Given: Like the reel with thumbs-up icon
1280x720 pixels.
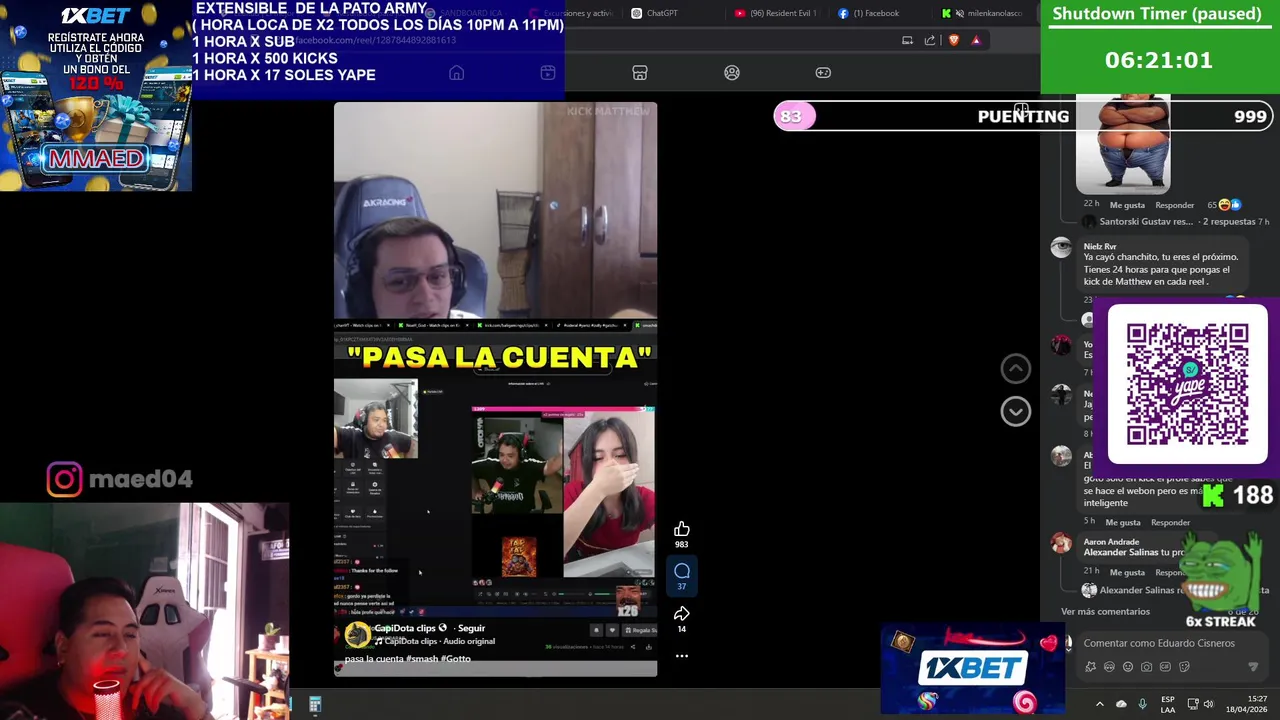Looking at the screenshot, I should (681, 529).
